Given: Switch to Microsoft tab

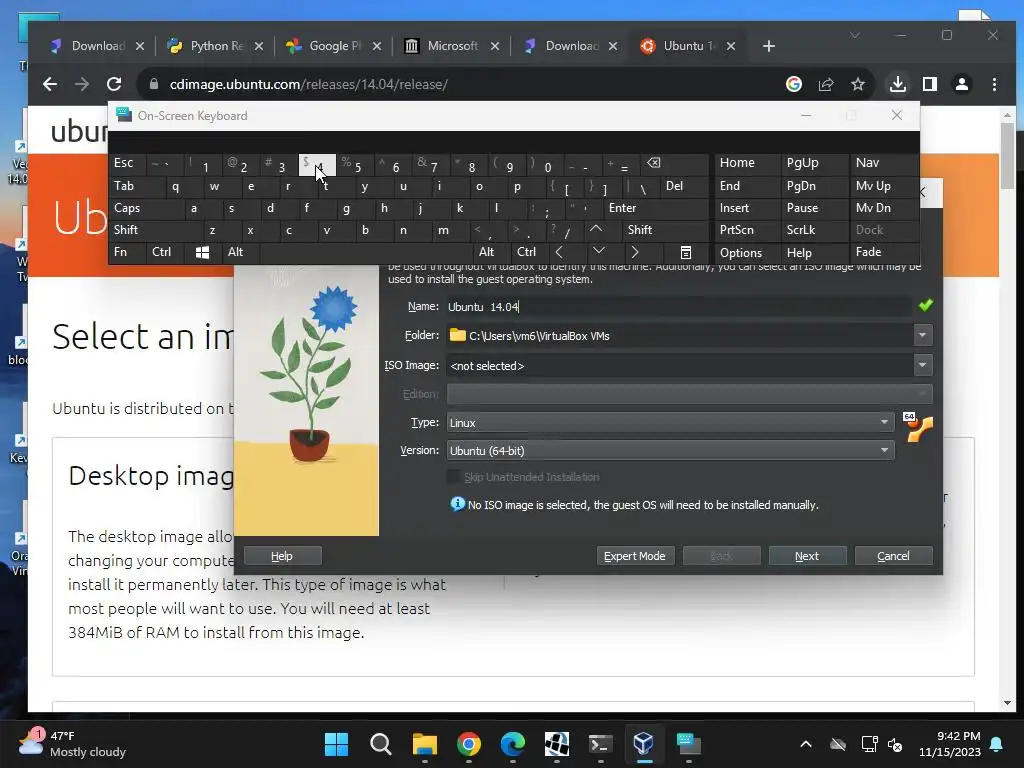Looking at the screenshot, I should click(x=452, y=46).
